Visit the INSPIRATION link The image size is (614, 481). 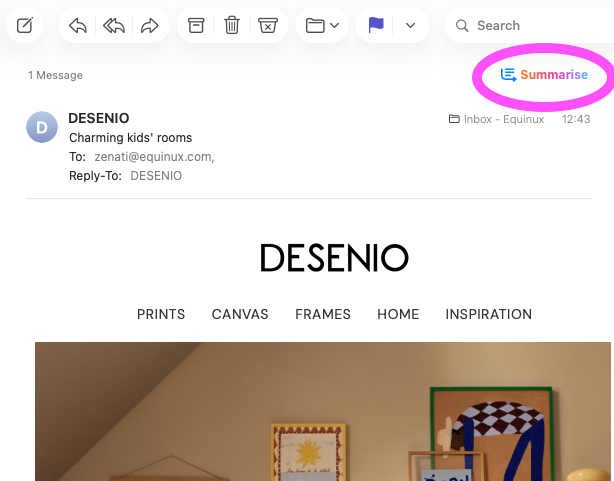coord(488,314)
